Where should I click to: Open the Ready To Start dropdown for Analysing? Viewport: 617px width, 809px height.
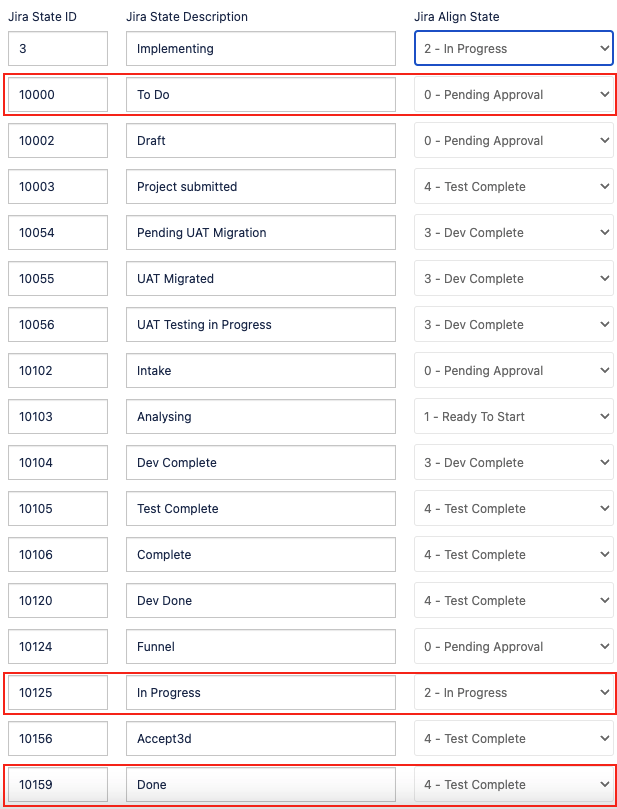pyautogui.click(x=513, y=416)
